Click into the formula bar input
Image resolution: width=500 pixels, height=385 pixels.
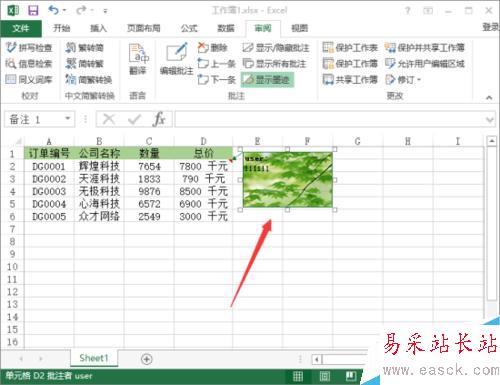tap(330, 119)
